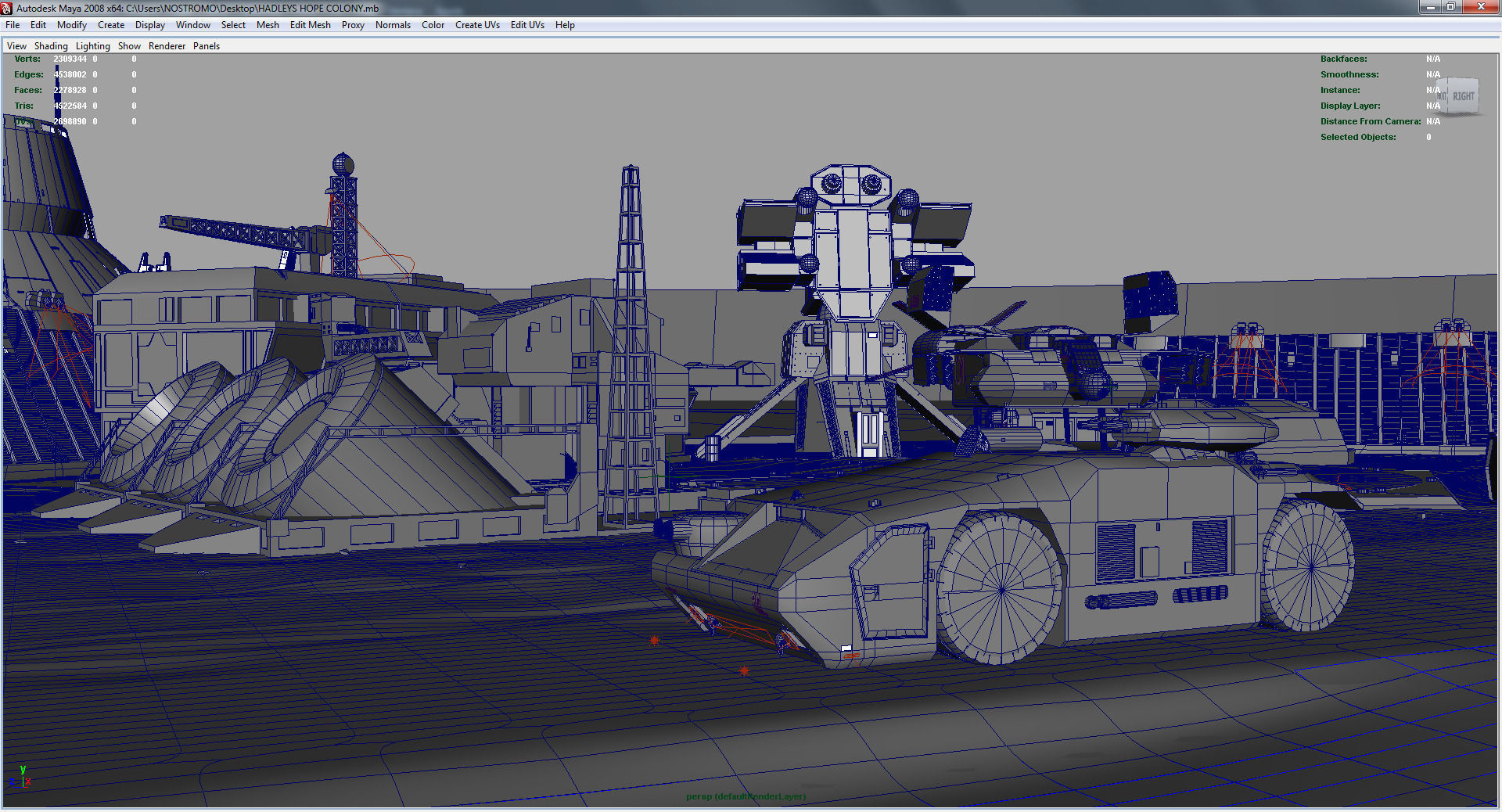Screen dimensions: 1502x812
Task: Click the edges count 4538002
Action: pos(70,74)
